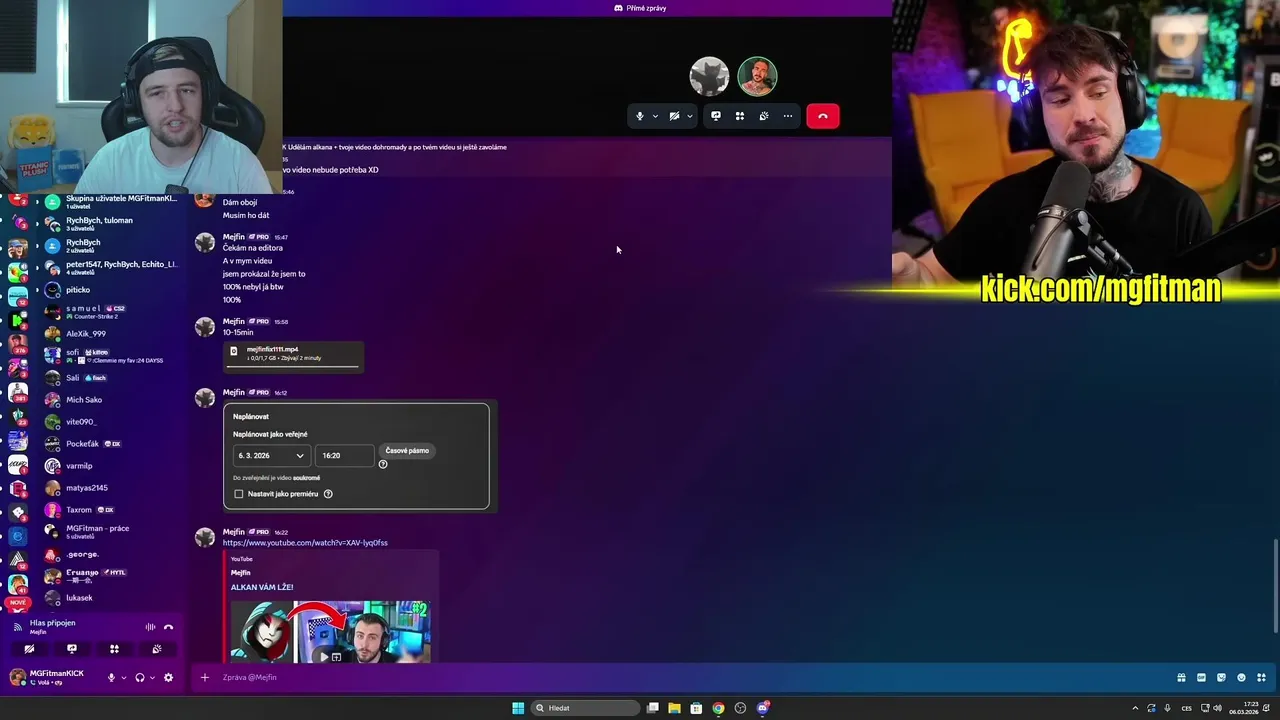Open direct message with Mich Sako
Viewport: 1280px width, 720px height.
pyautogui.click(x=110, y=399)
